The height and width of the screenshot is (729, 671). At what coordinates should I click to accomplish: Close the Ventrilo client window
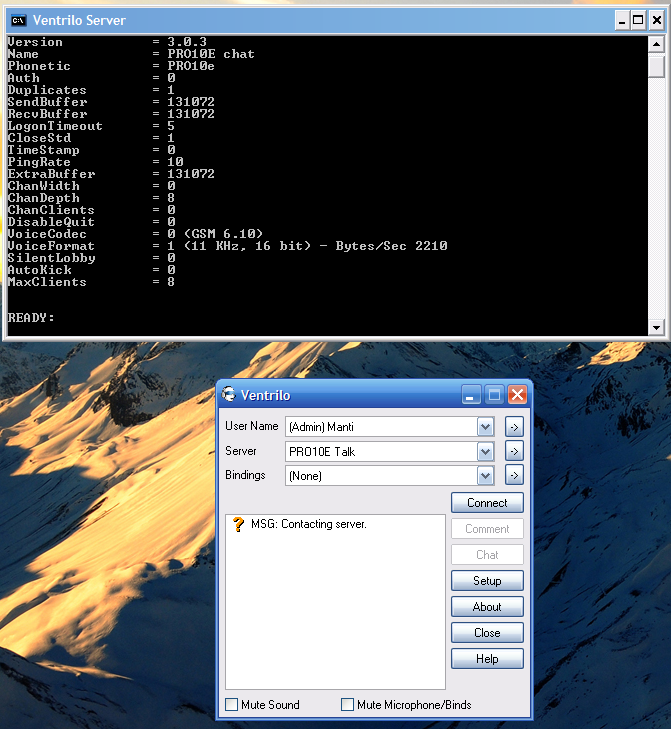click(x=517, y=395)
